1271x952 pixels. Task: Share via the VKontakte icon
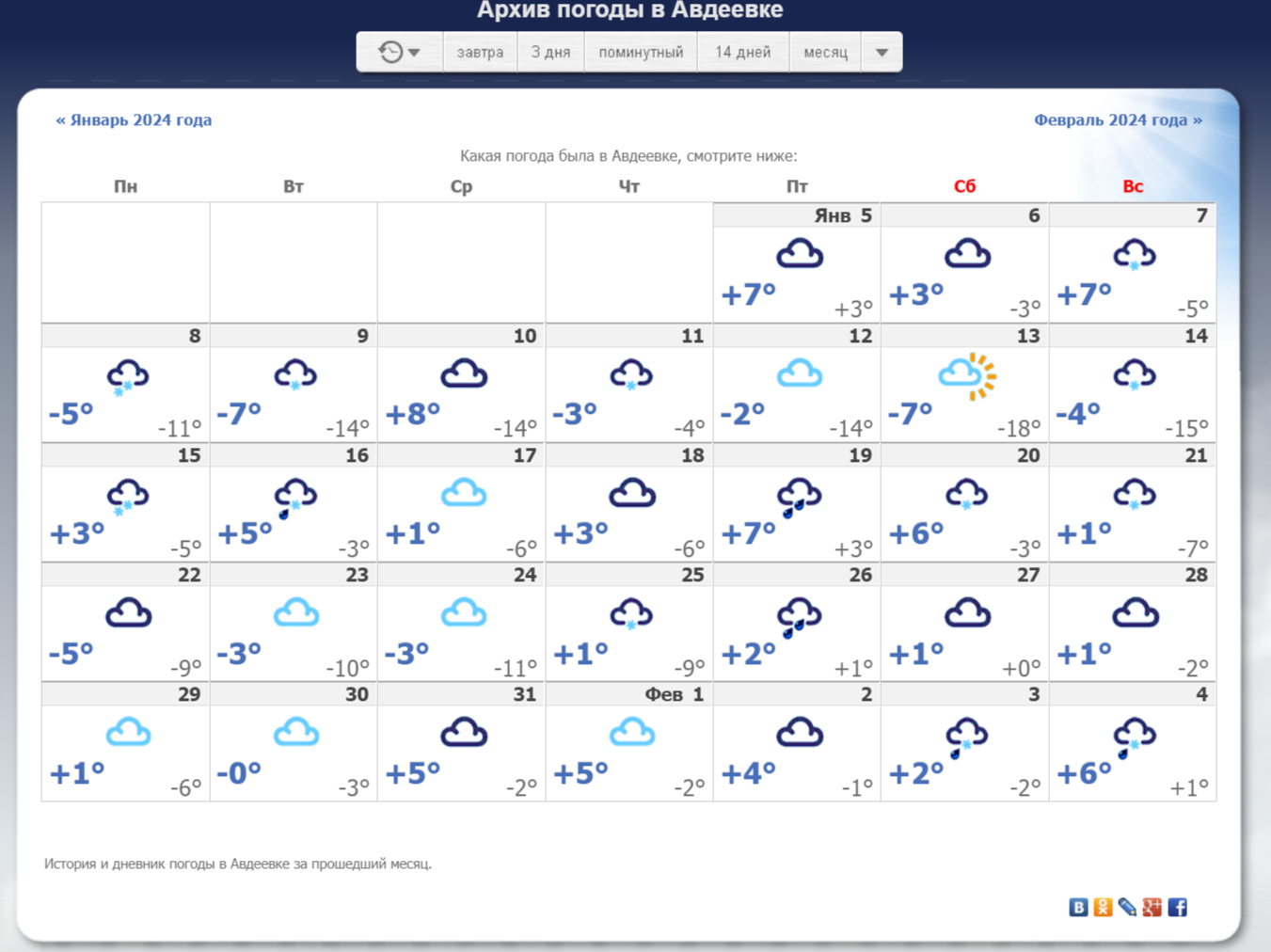coord(1078,907)
